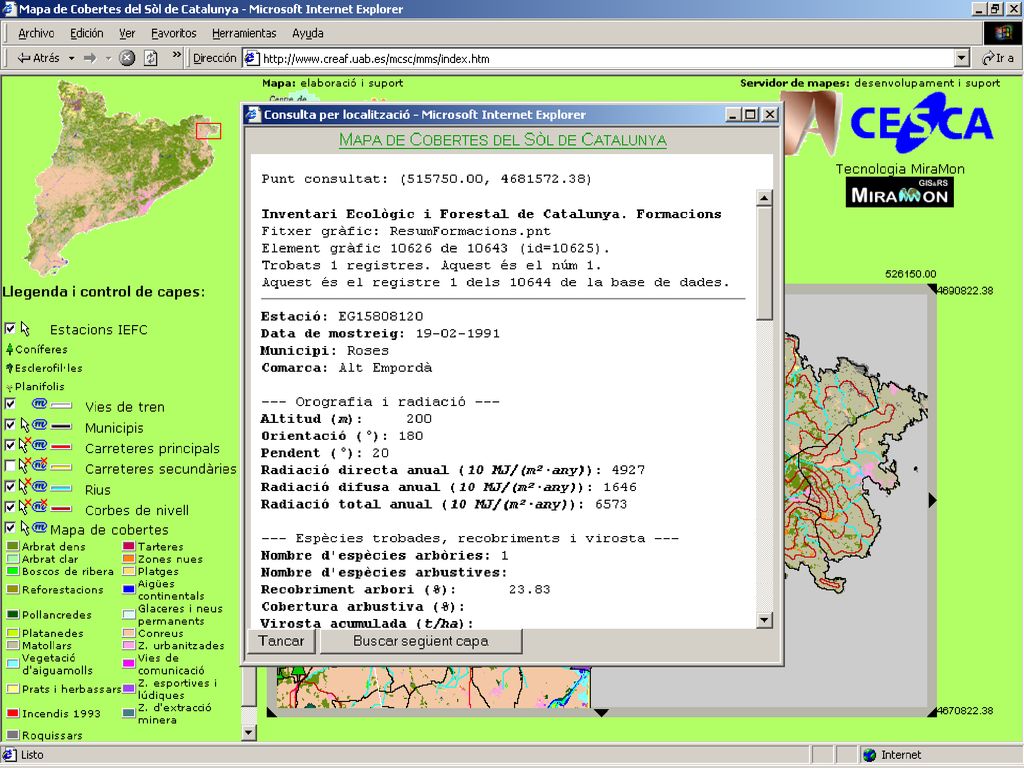Click the Coníferes tree symbol

[x=10, y=349]
